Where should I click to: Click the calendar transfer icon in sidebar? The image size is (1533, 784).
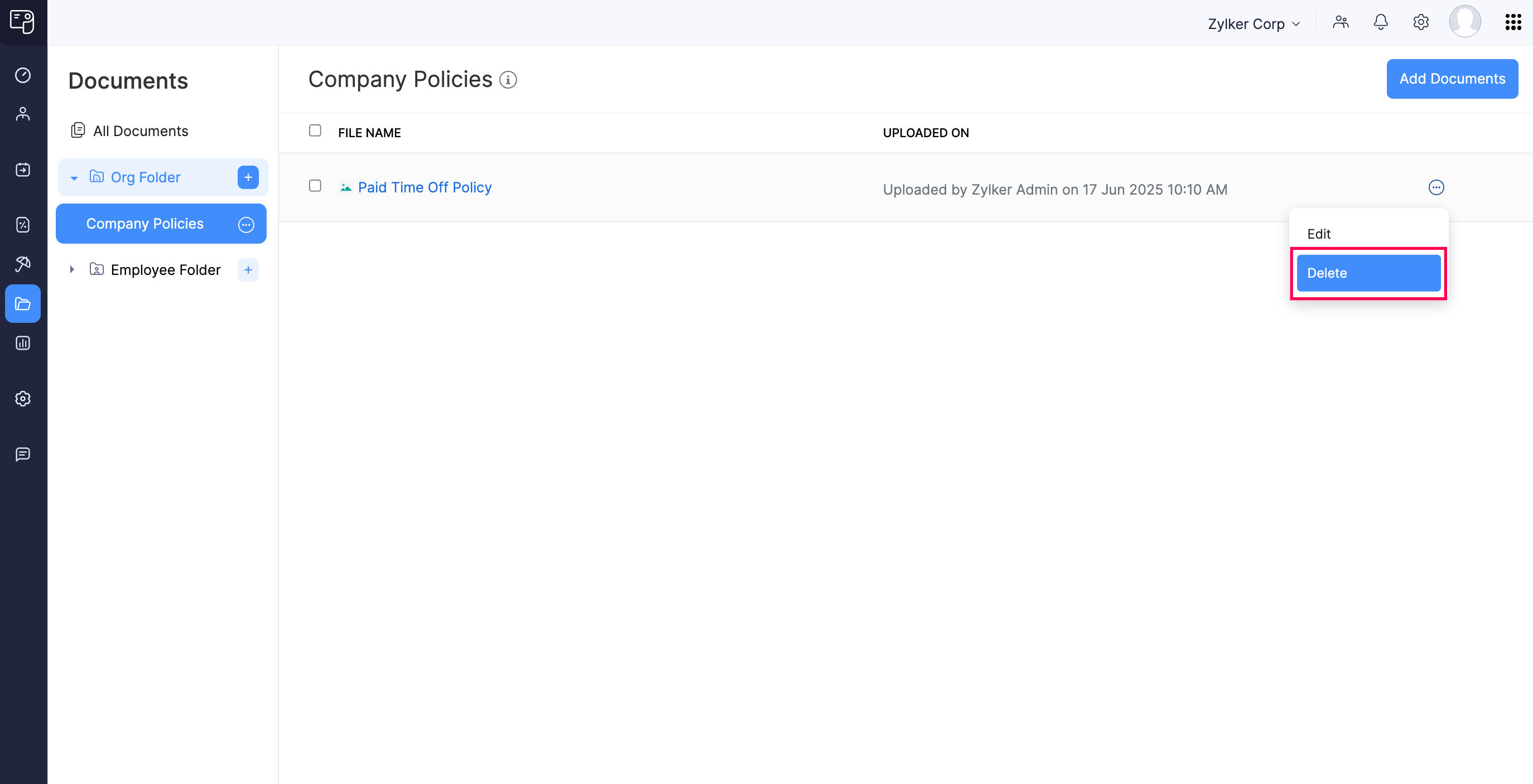23,170
